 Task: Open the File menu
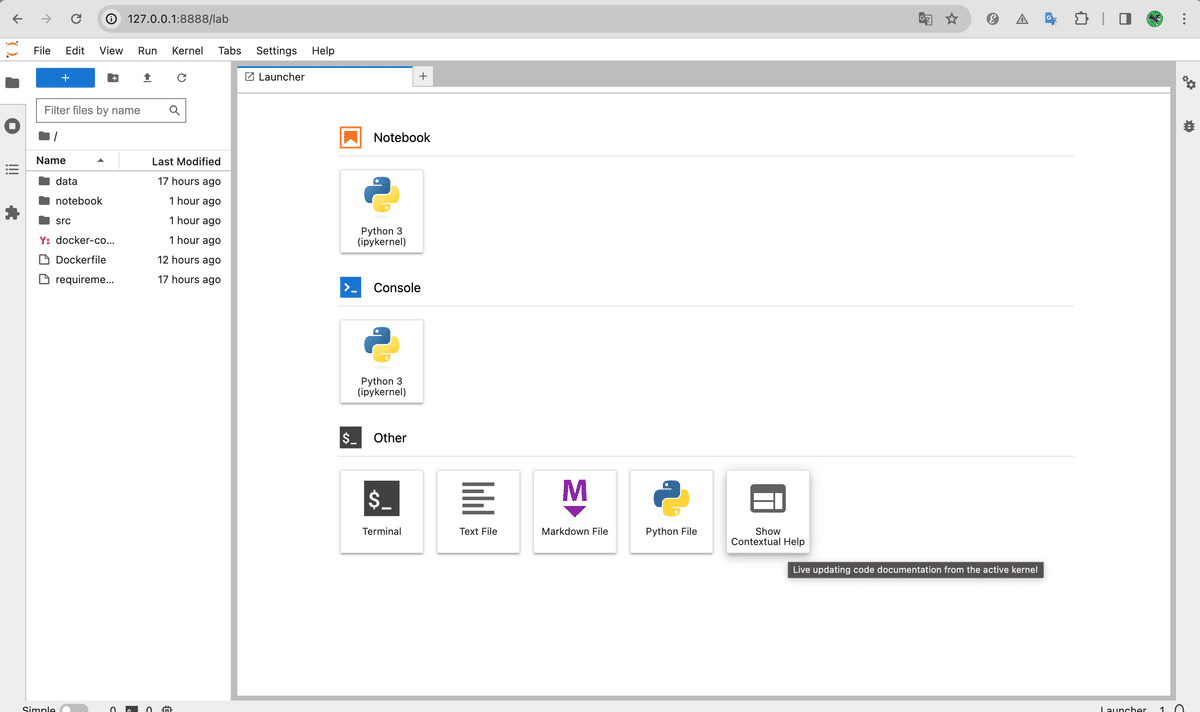tap(42, 51)
